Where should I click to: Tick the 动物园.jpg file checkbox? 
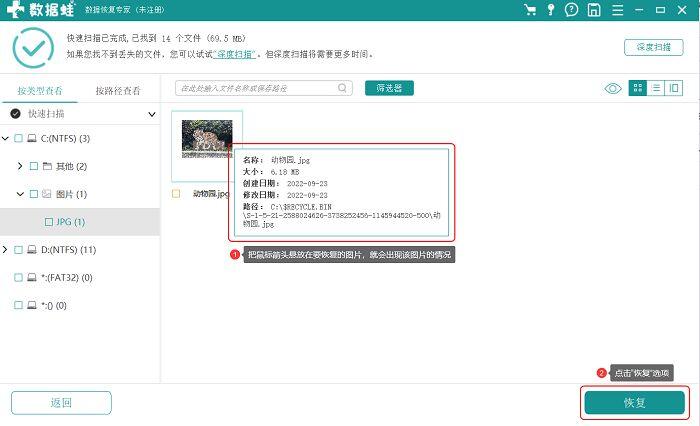(x=176, y=193)
